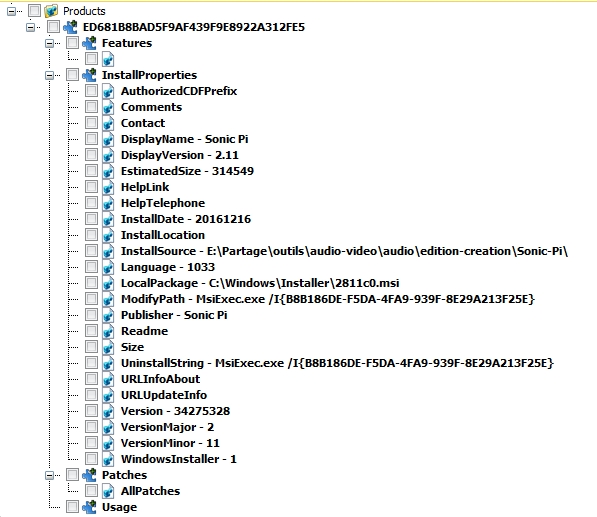
Task: Click the value icon beside AllPatches
Action: [x=108, y=491]
